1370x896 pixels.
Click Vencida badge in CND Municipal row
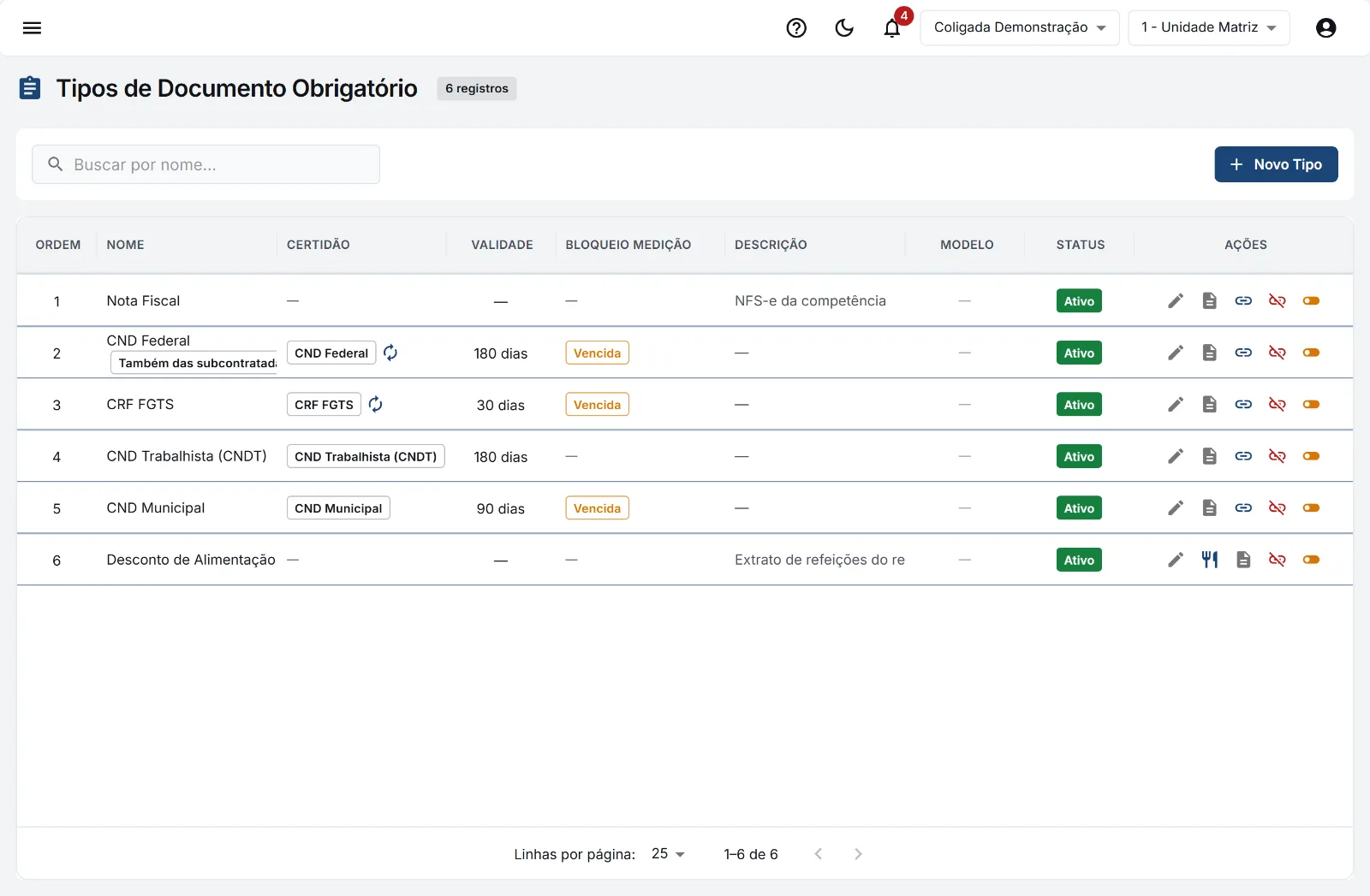(x=597, y=508)
